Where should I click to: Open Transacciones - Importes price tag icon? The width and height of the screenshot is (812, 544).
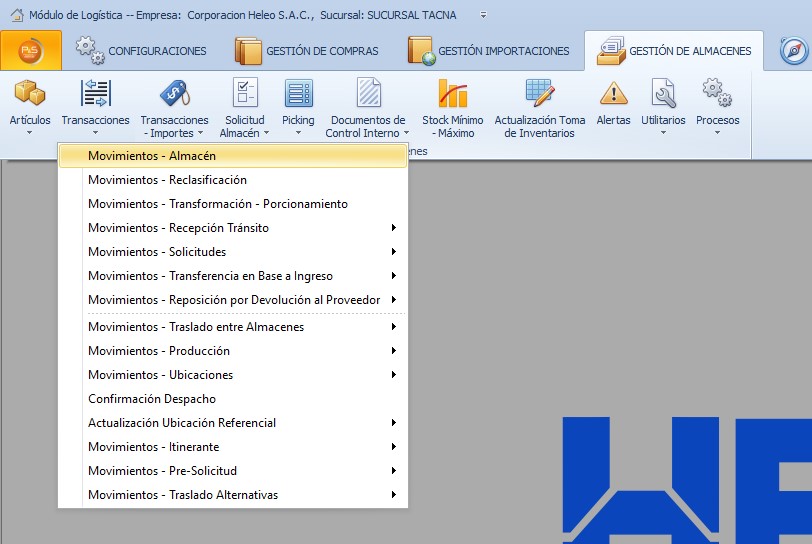point(174,94)
